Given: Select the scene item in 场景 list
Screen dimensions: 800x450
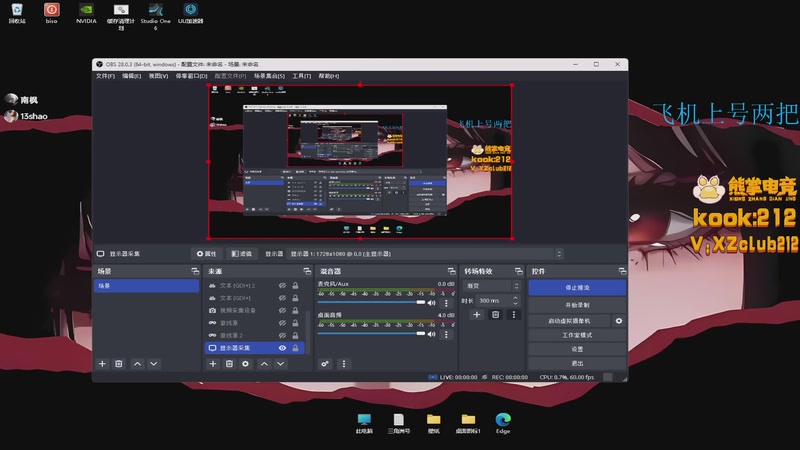Looking at the screenshot, I should (x=146, y=286).
